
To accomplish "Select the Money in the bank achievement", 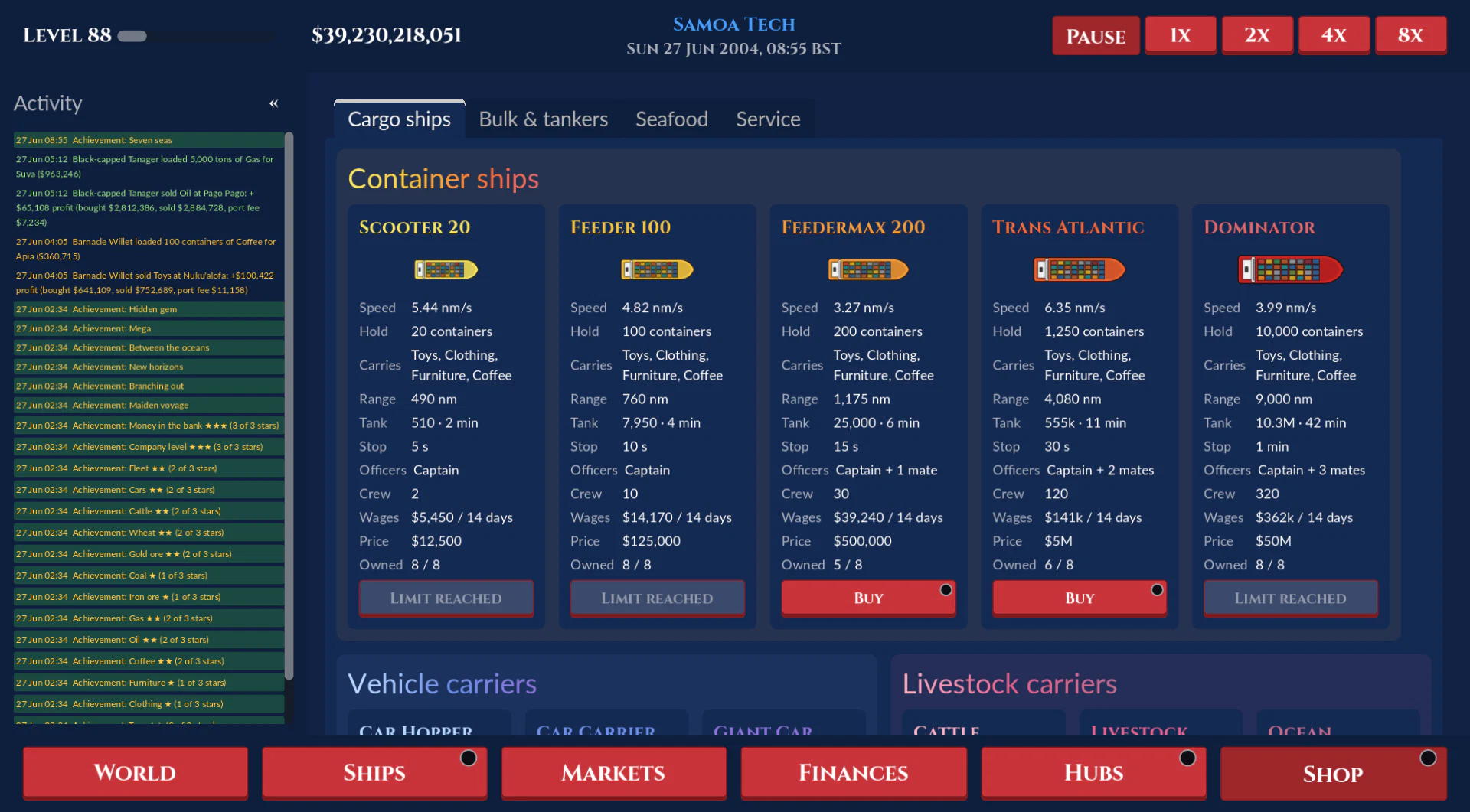I will (149, 426).
